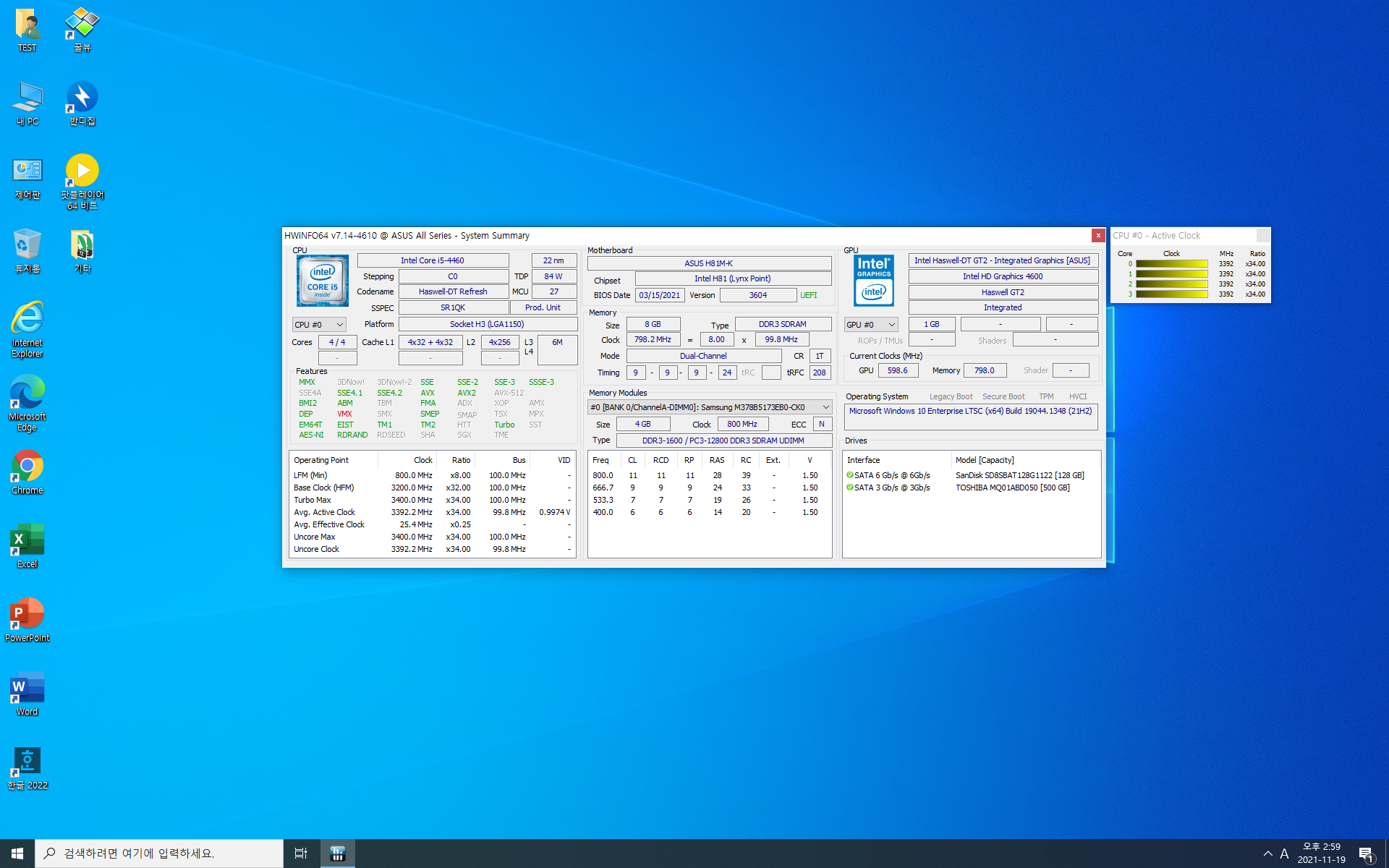1389x868 pixels.
Task: Click the Turbo Max operating point row
Action: coord(432,500)
